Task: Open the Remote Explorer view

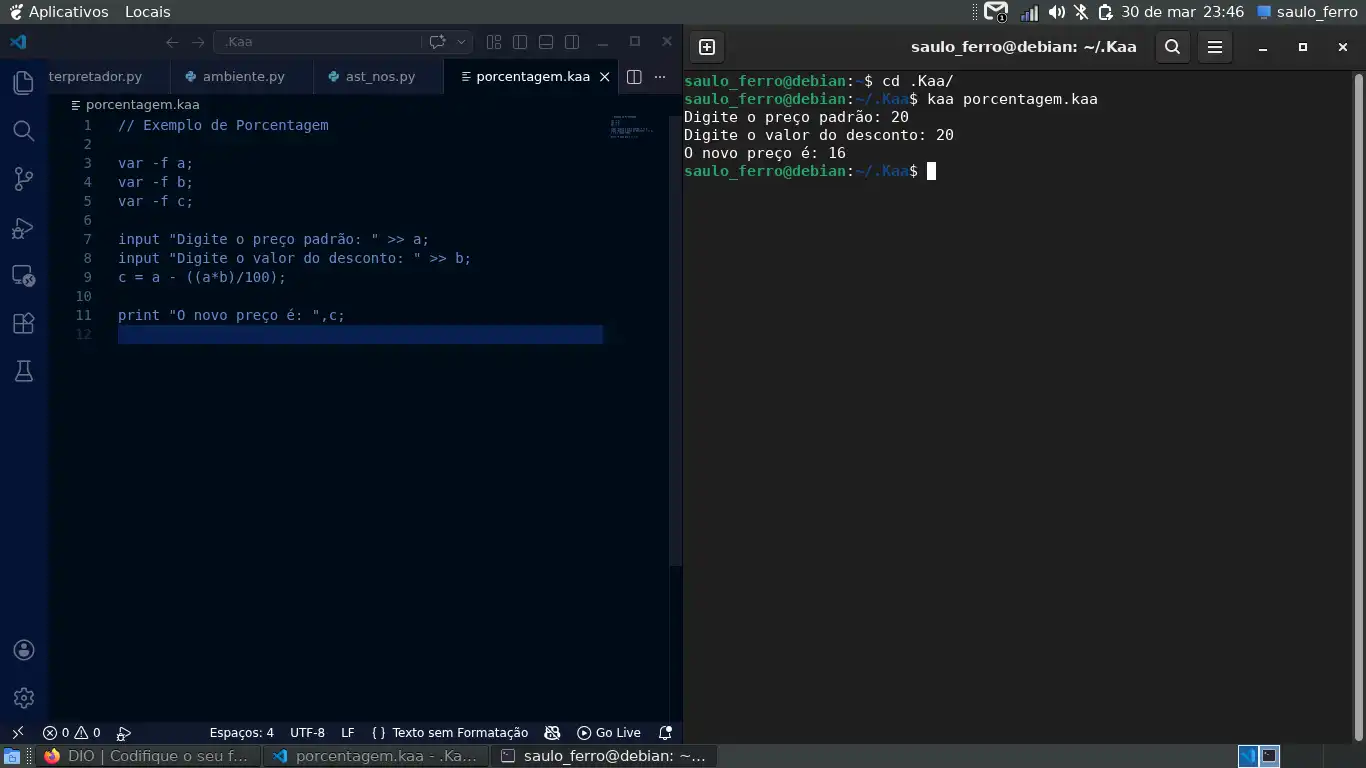Action: point(24,276)
